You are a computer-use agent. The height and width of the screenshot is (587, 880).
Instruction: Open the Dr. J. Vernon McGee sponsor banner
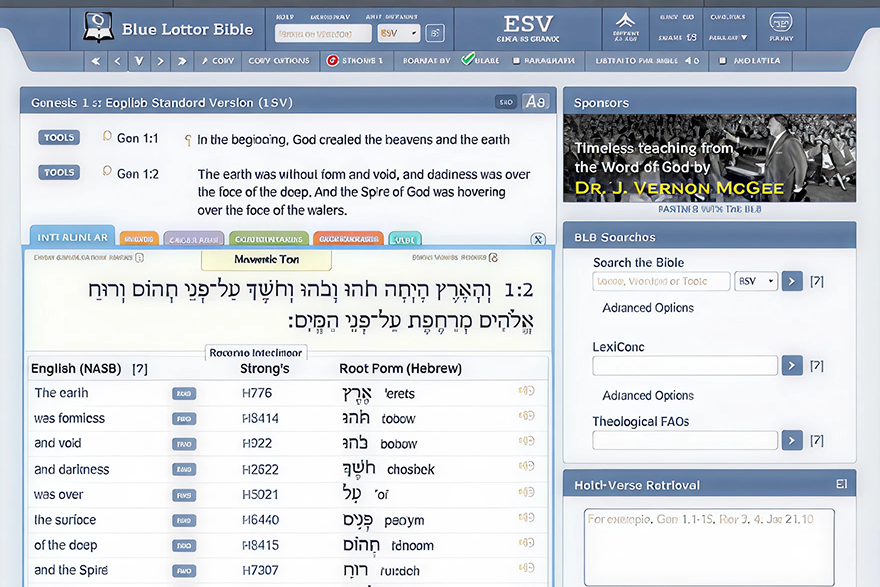709,158
